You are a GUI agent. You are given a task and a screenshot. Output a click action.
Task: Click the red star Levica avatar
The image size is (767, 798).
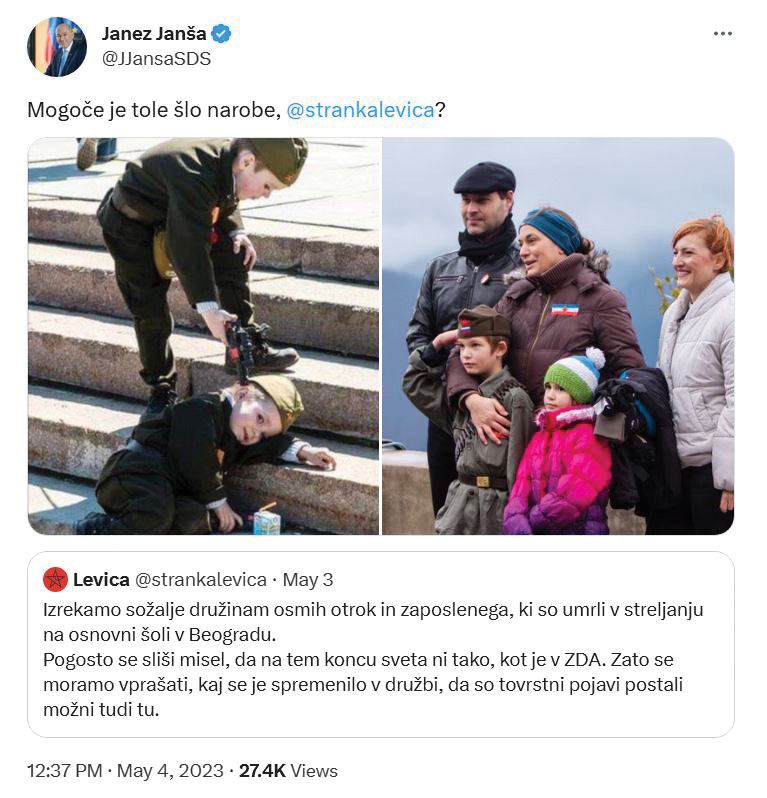click(55, 580)
